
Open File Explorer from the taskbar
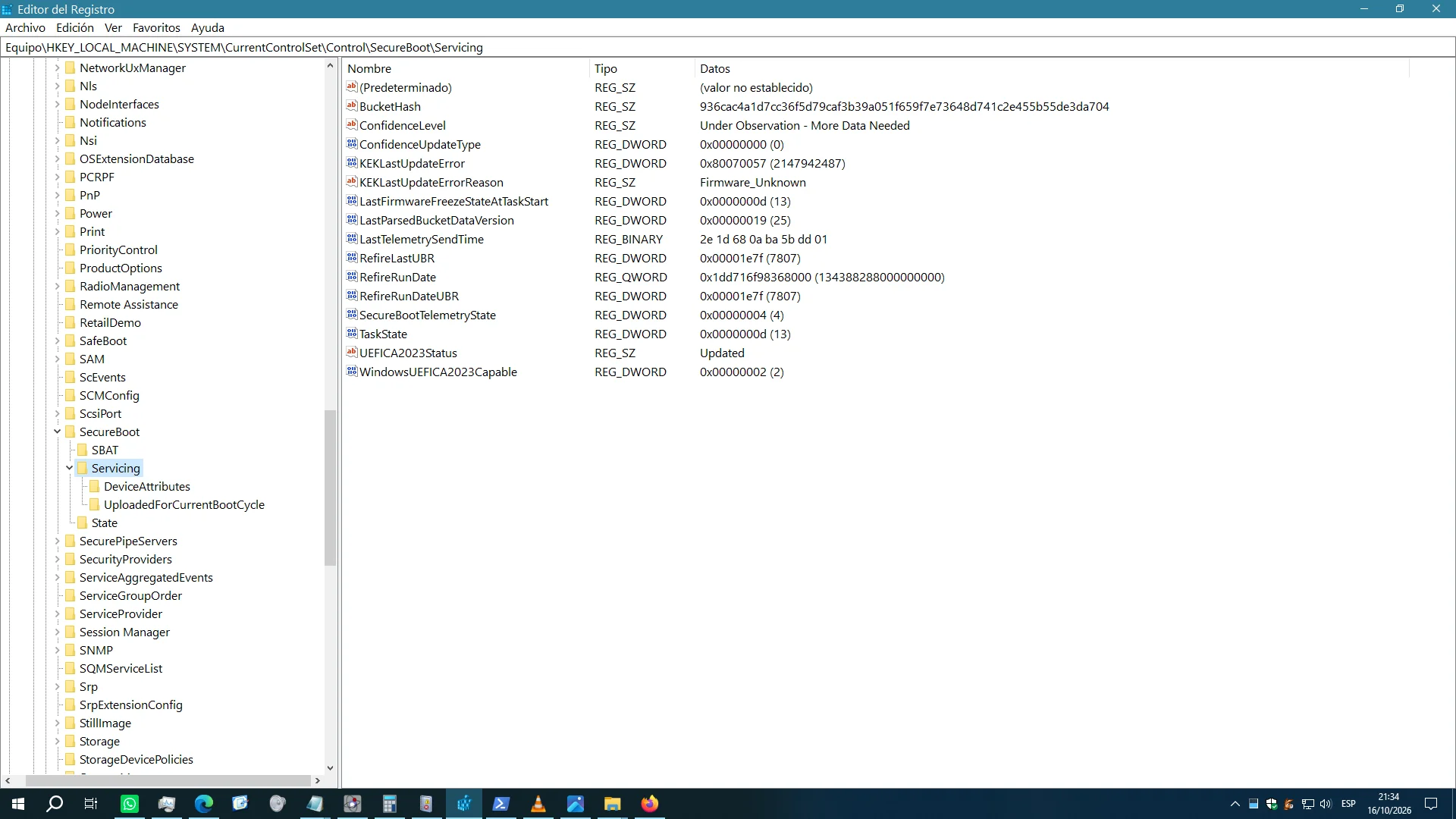tap(612, 804)
